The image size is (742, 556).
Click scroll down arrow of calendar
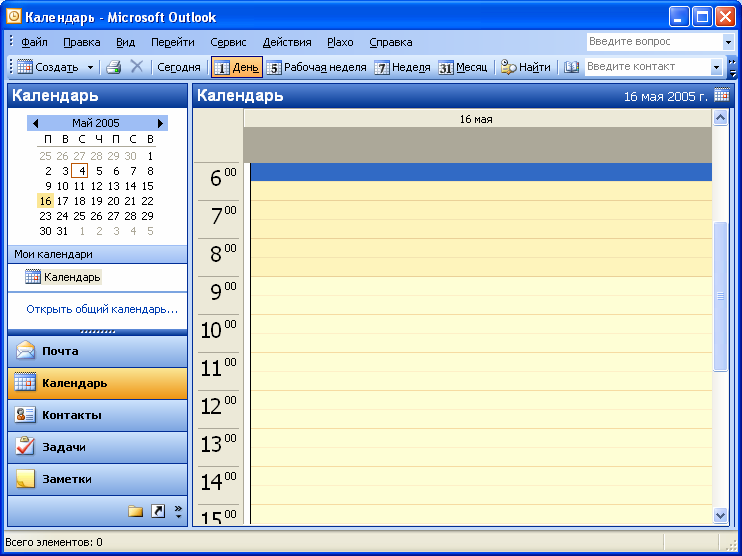(720, 515)
